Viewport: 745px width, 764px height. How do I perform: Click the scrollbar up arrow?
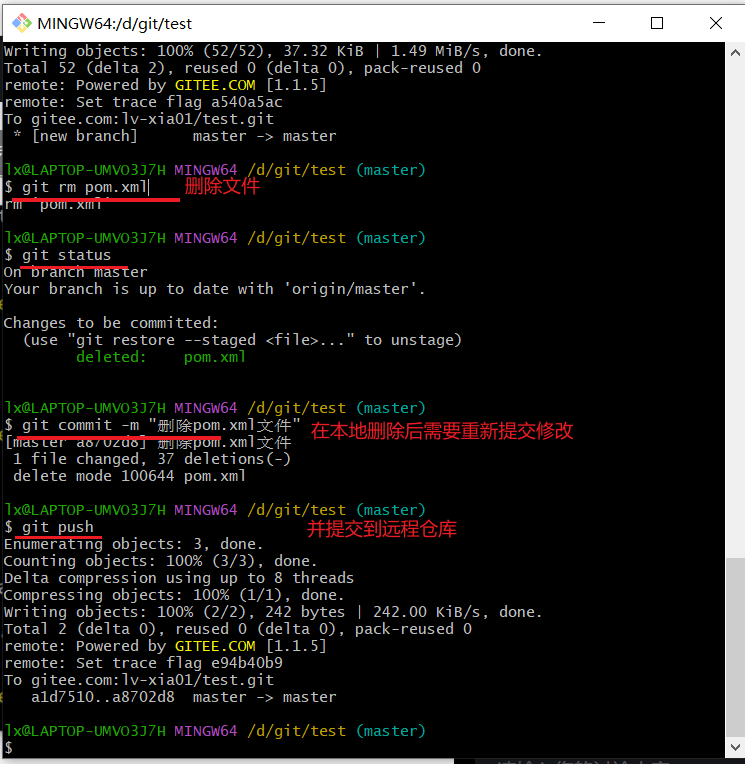click(735, 53)
